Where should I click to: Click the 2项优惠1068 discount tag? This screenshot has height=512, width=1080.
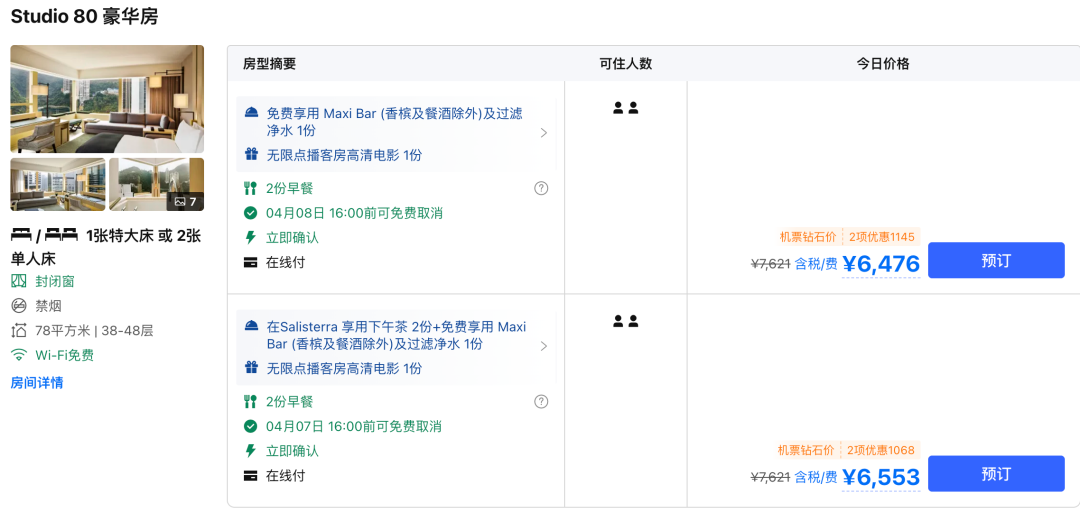tap(881, 451)
